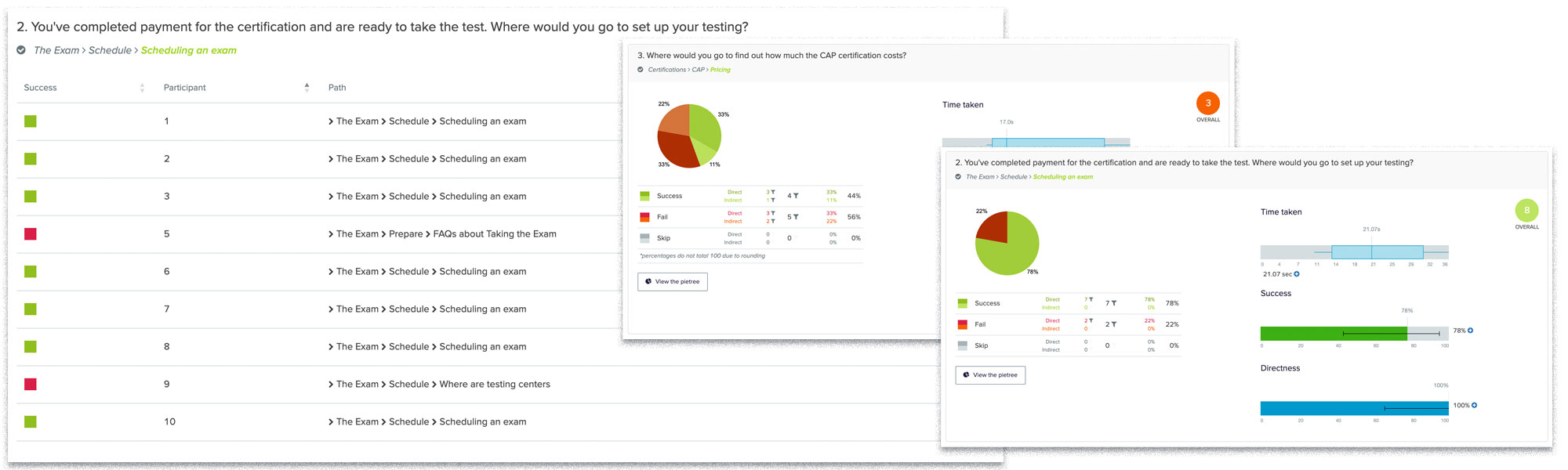Screen dimensions: 1568x470
Task: Click the View the pietree button for Task 2
Action: [989, 374]
